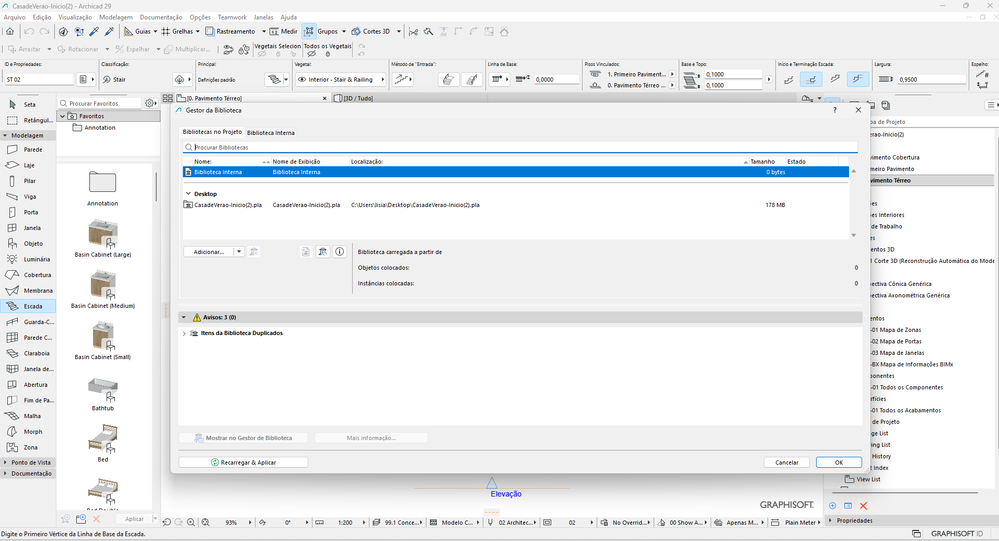Toggle second stair start-end option (highlighted)
Image resolution: width=999 pixels, height=541 pixels.
[x=811, y=80]
